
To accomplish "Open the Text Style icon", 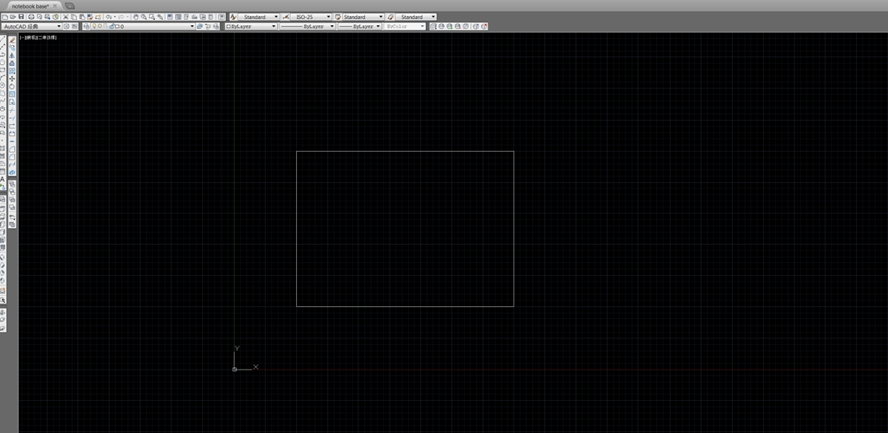I will [x=233, y=17].
